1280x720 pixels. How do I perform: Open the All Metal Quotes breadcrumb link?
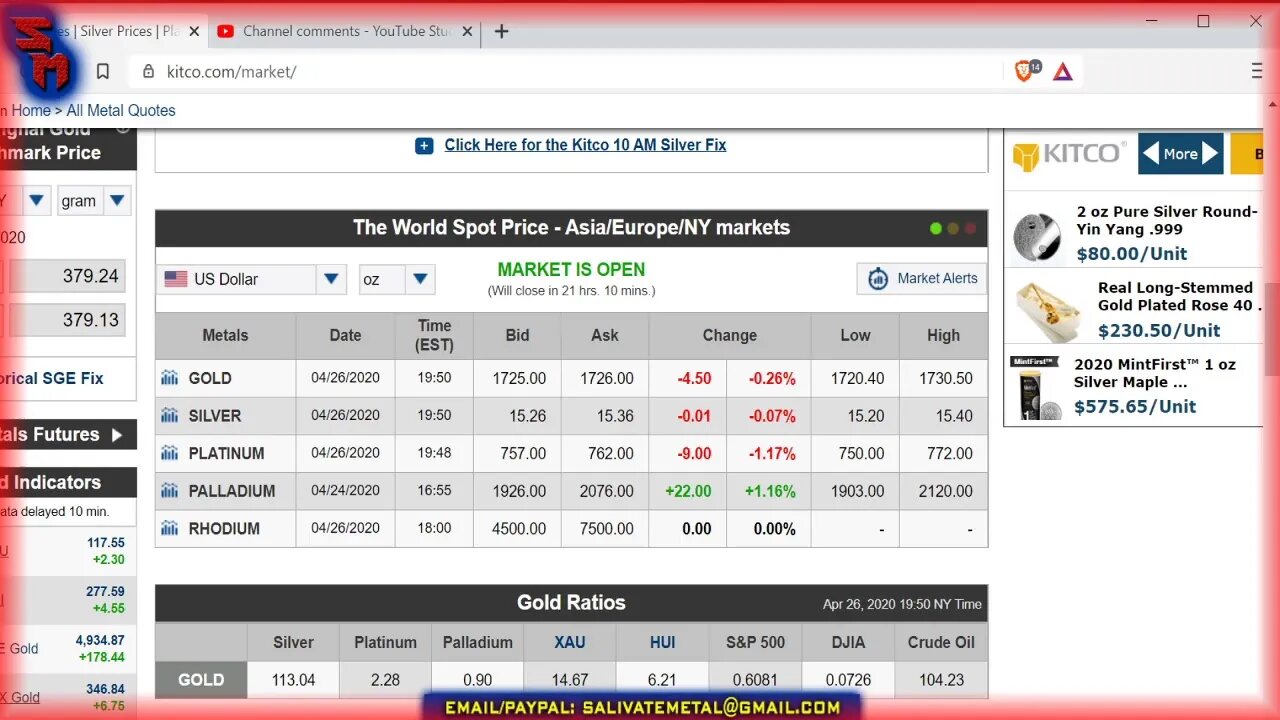(x=121, y=111)
